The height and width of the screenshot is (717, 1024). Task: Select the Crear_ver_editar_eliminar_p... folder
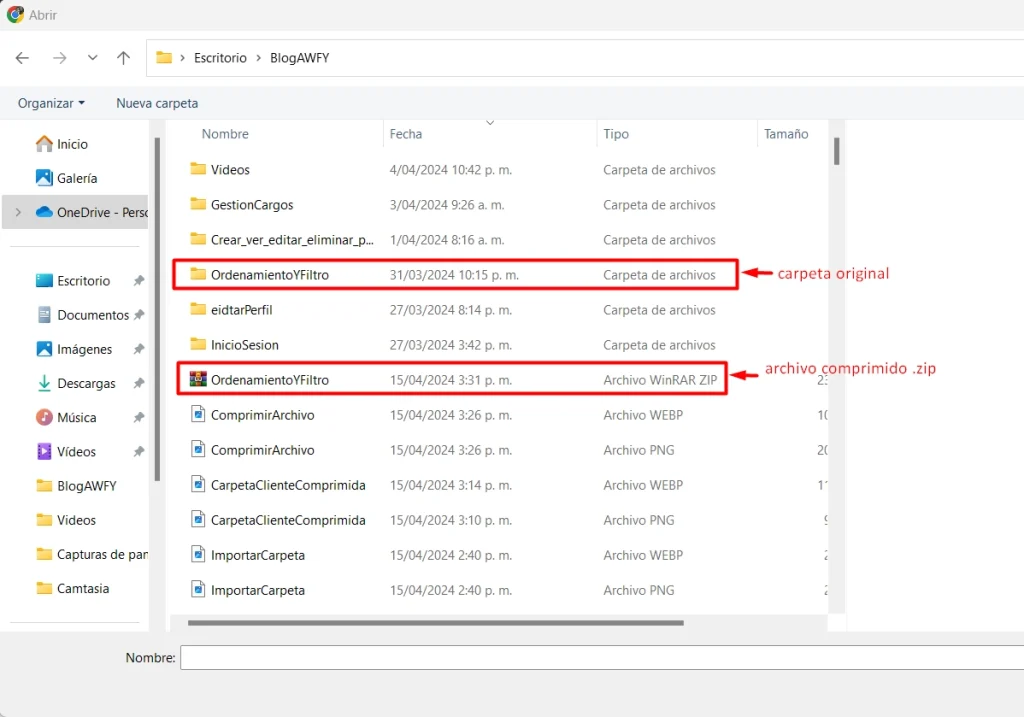[x=292, y=240]
